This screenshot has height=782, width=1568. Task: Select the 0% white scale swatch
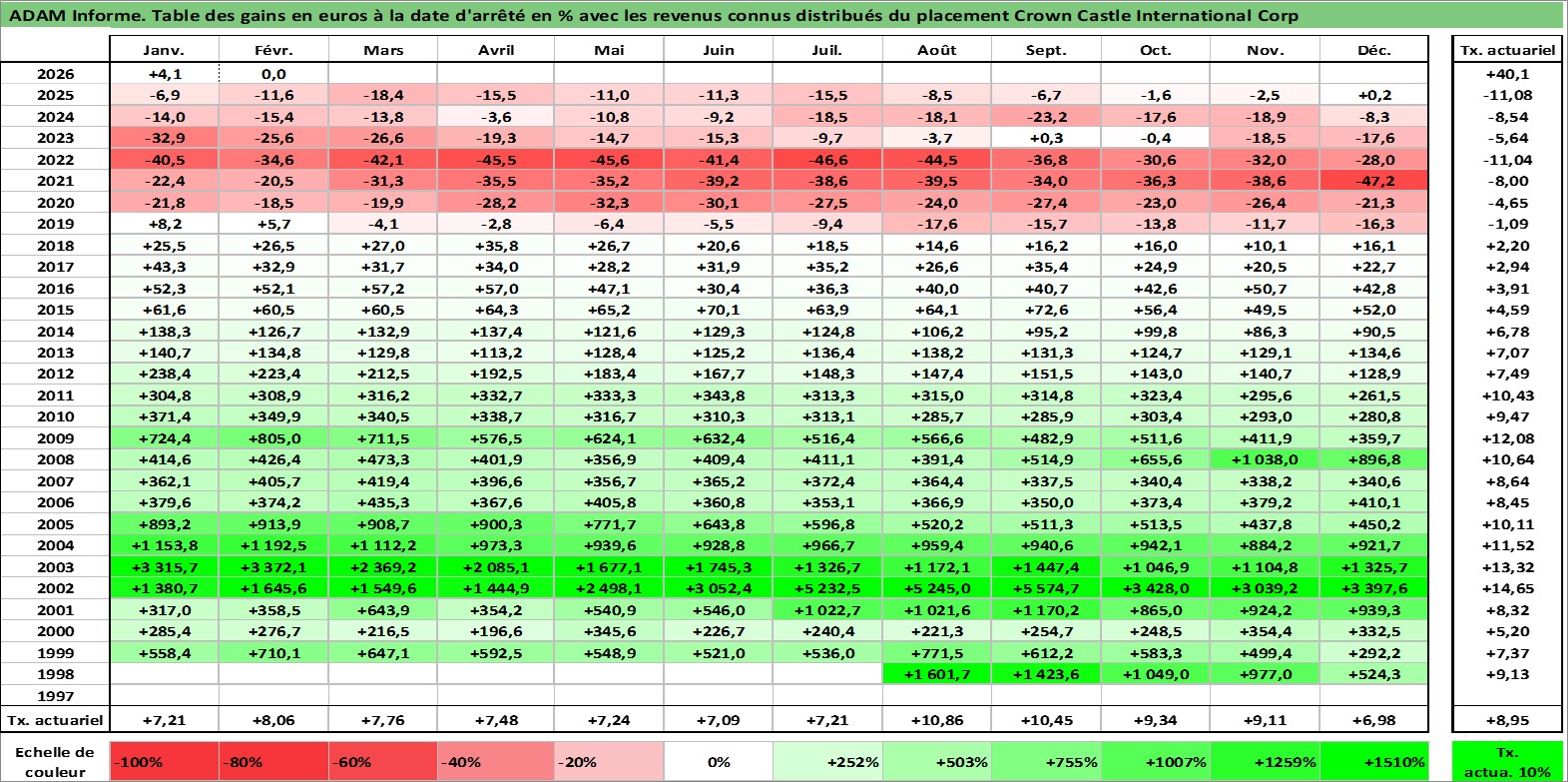tap(719, 762)
